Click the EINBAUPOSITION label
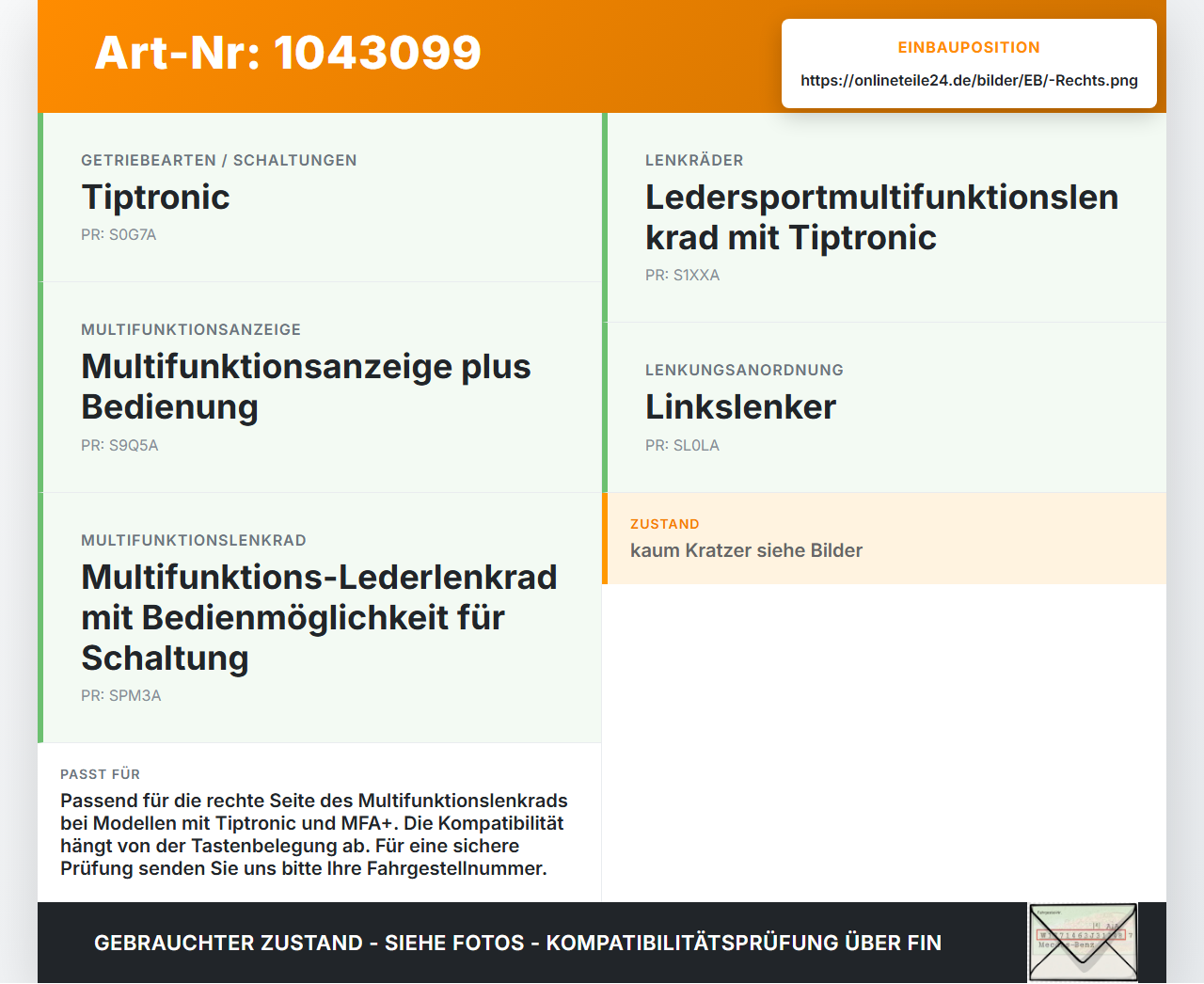The height and width of the screenshot is (984, 1204). (x=969, y=47)
